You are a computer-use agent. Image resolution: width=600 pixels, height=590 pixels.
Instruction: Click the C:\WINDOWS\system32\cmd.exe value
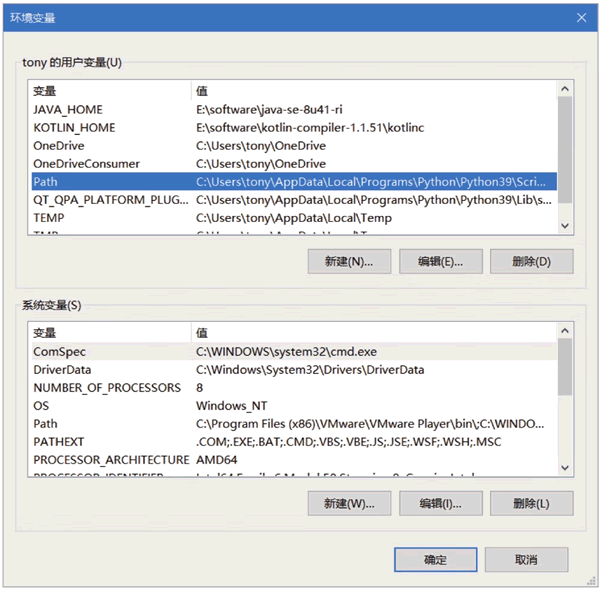(286, 352)
